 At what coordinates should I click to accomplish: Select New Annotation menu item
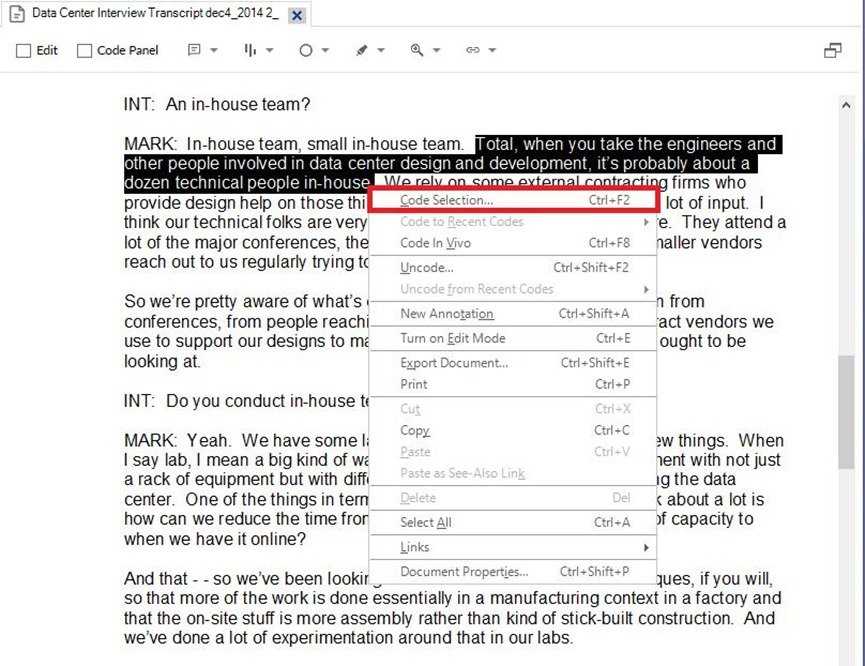pos(514,314)
